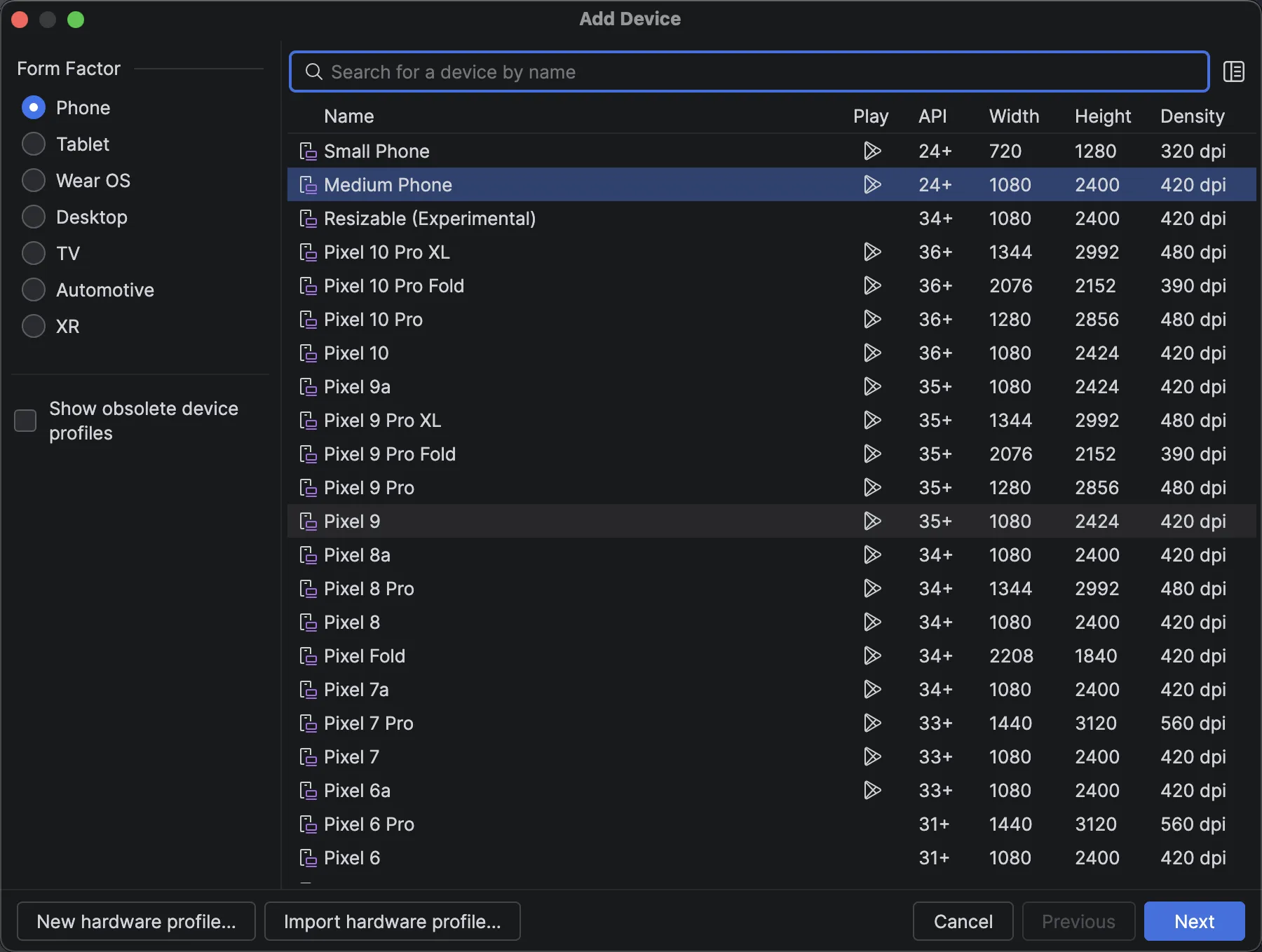Viewport: 1262px width, 952px height.
Task: Click Play Store icon for Pixel 8a
Action: point(872,555)
